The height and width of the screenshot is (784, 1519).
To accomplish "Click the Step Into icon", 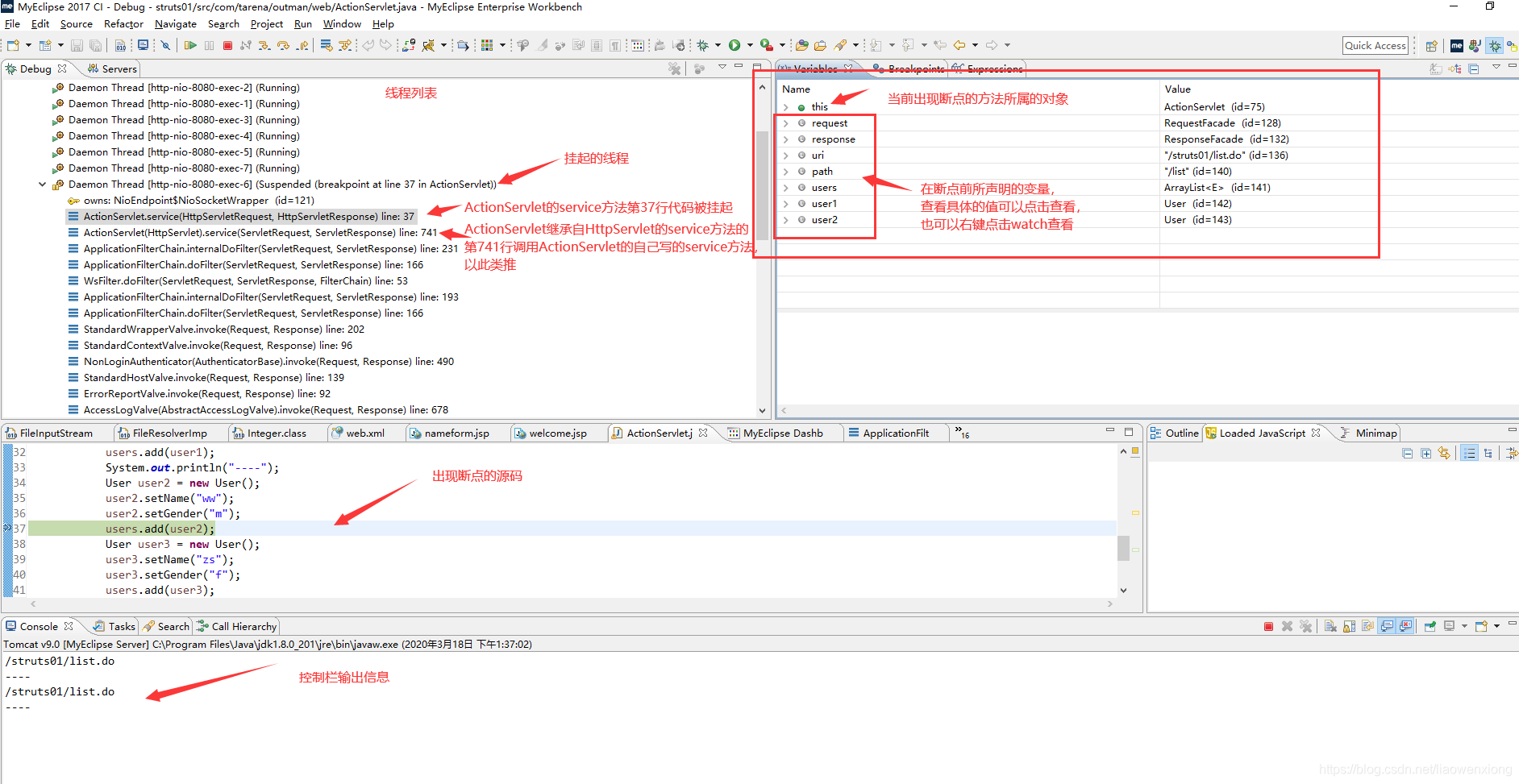I will pos(264,45).
